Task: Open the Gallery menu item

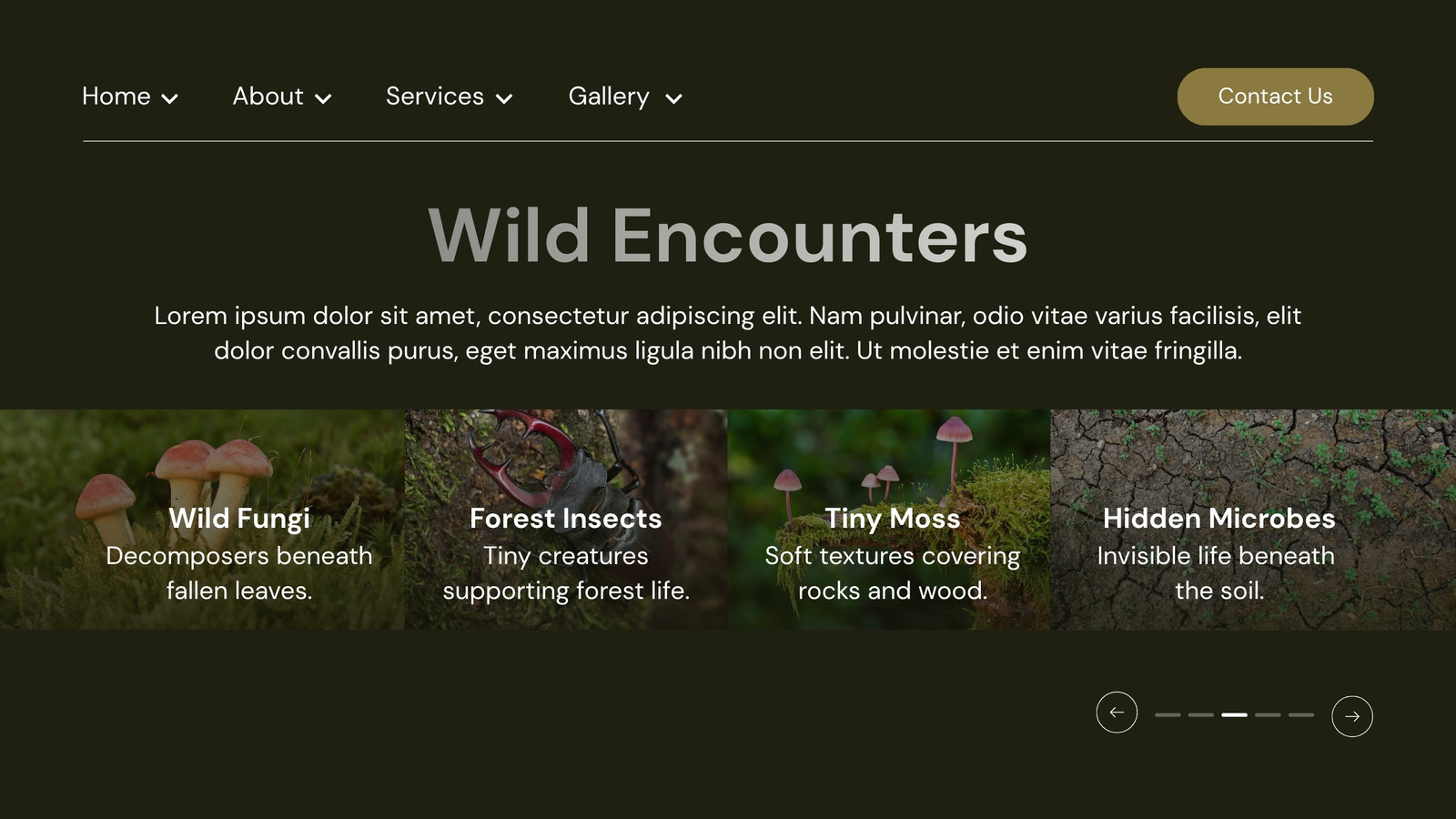Action: click(x=609, y=96)
